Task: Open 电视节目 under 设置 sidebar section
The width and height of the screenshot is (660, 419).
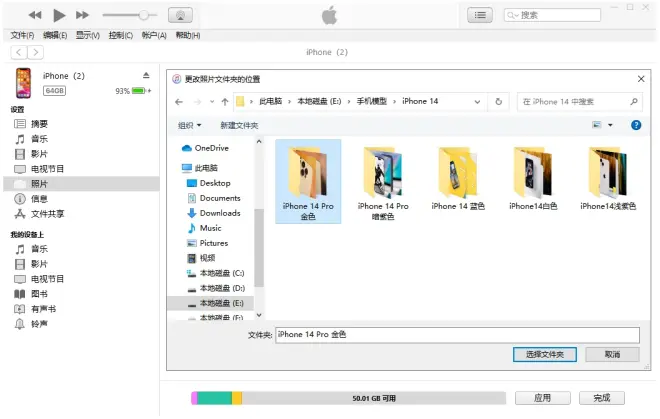Action: pos(47,169)
